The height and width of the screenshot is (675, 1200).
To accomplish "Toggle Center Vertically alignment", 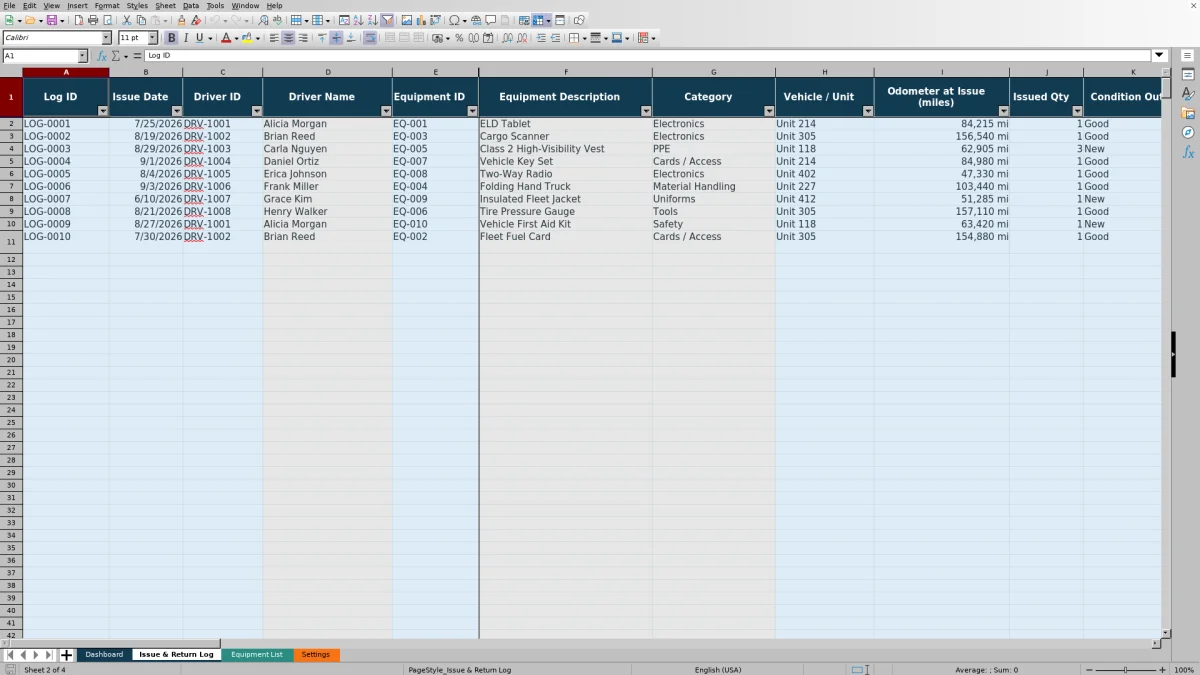I will pyautogui.click(x=336, y=38).
